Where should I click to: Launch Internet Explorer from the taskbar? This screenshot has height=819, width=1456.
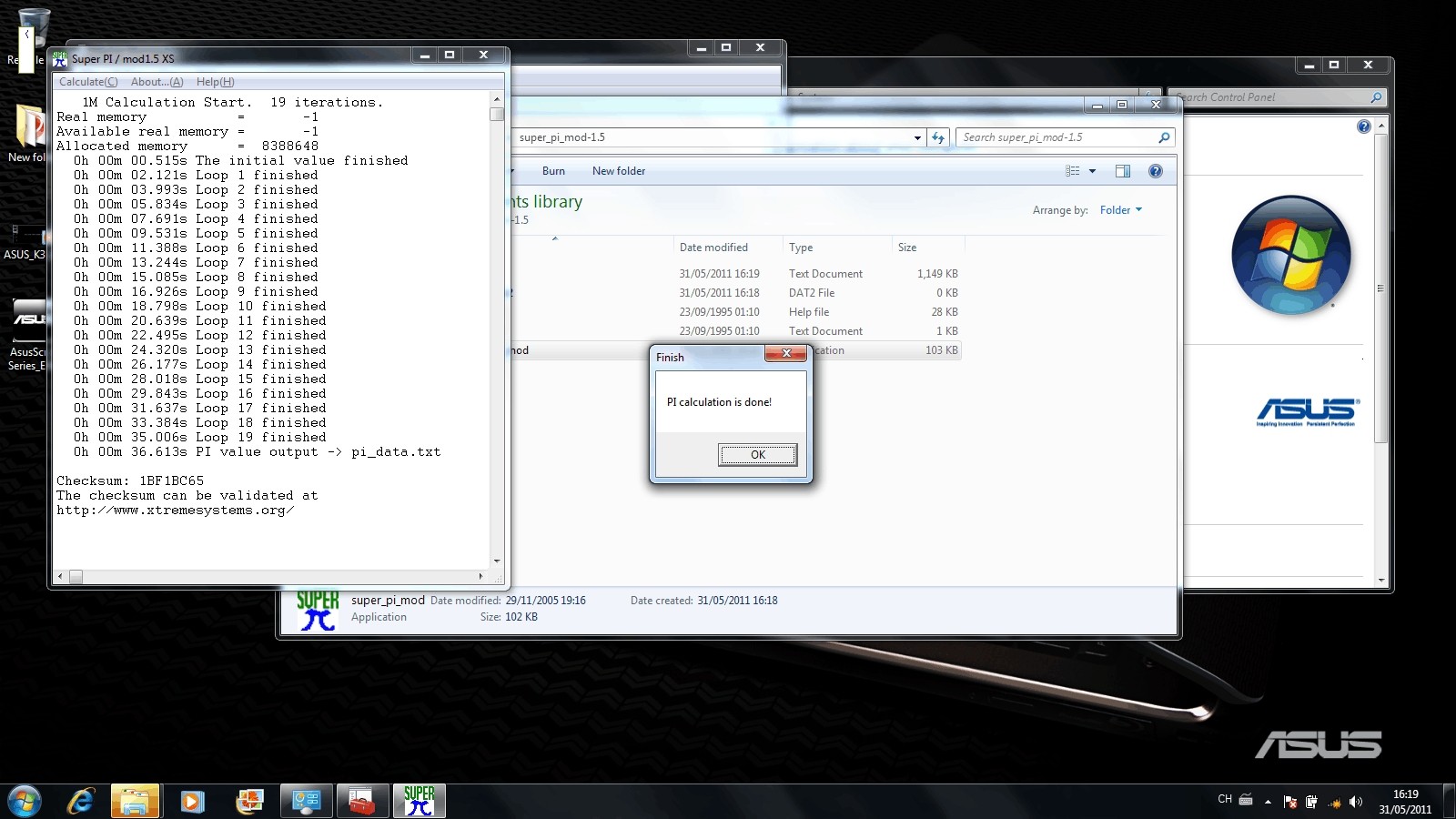click(81, 801)
